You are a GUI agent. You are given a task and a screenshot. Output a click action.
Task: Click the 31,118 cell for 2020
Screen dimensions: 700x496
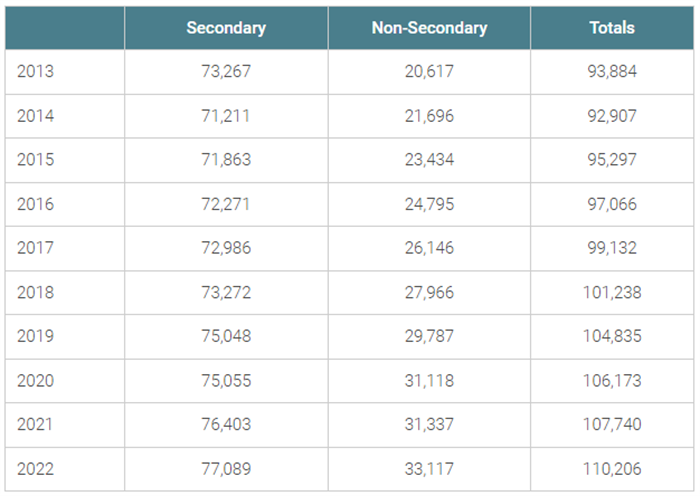429,381
